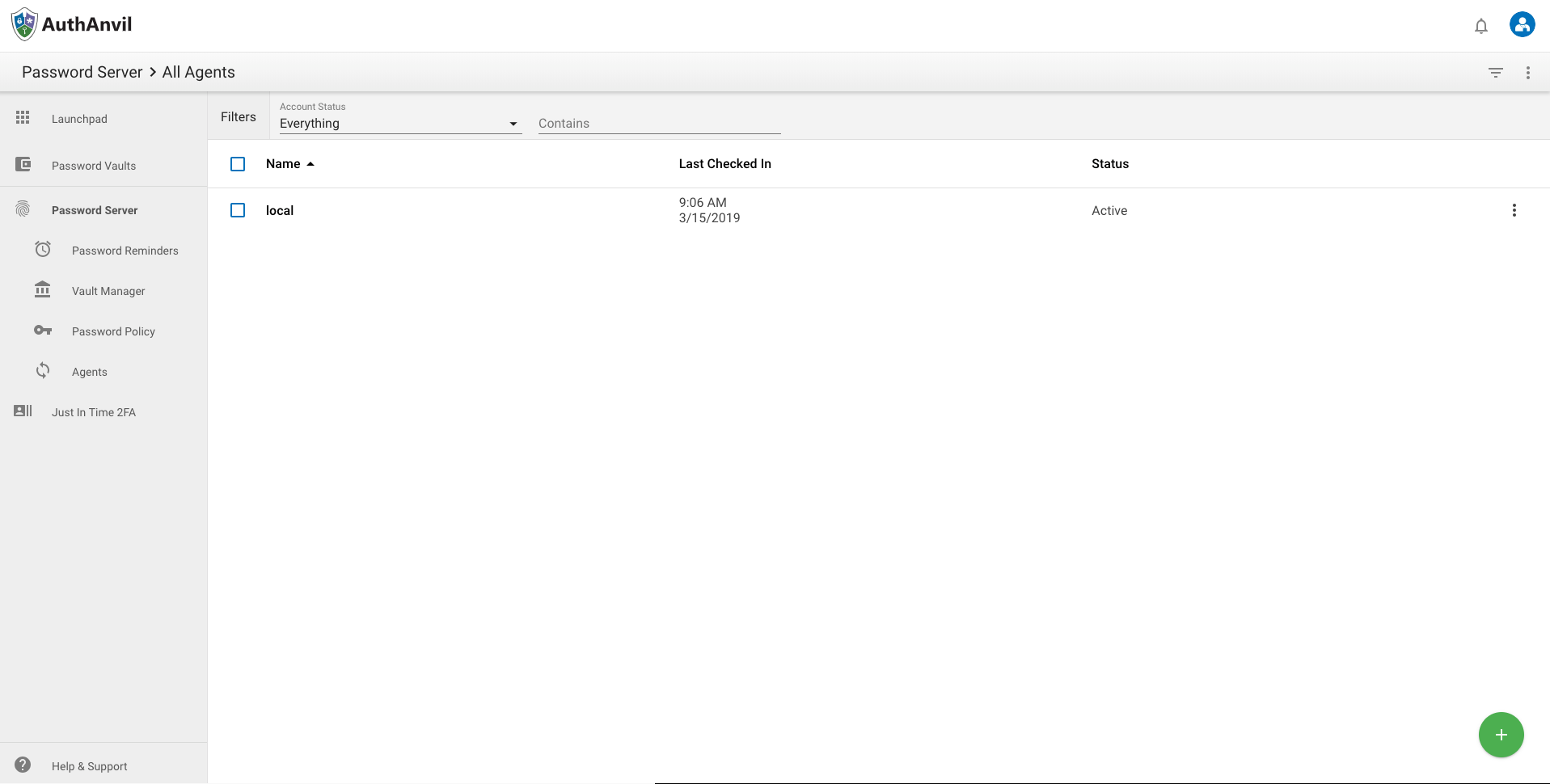Open the Launchpad menu item
1550x784 pixels.
pyautogui.click(x=79, y=119)
